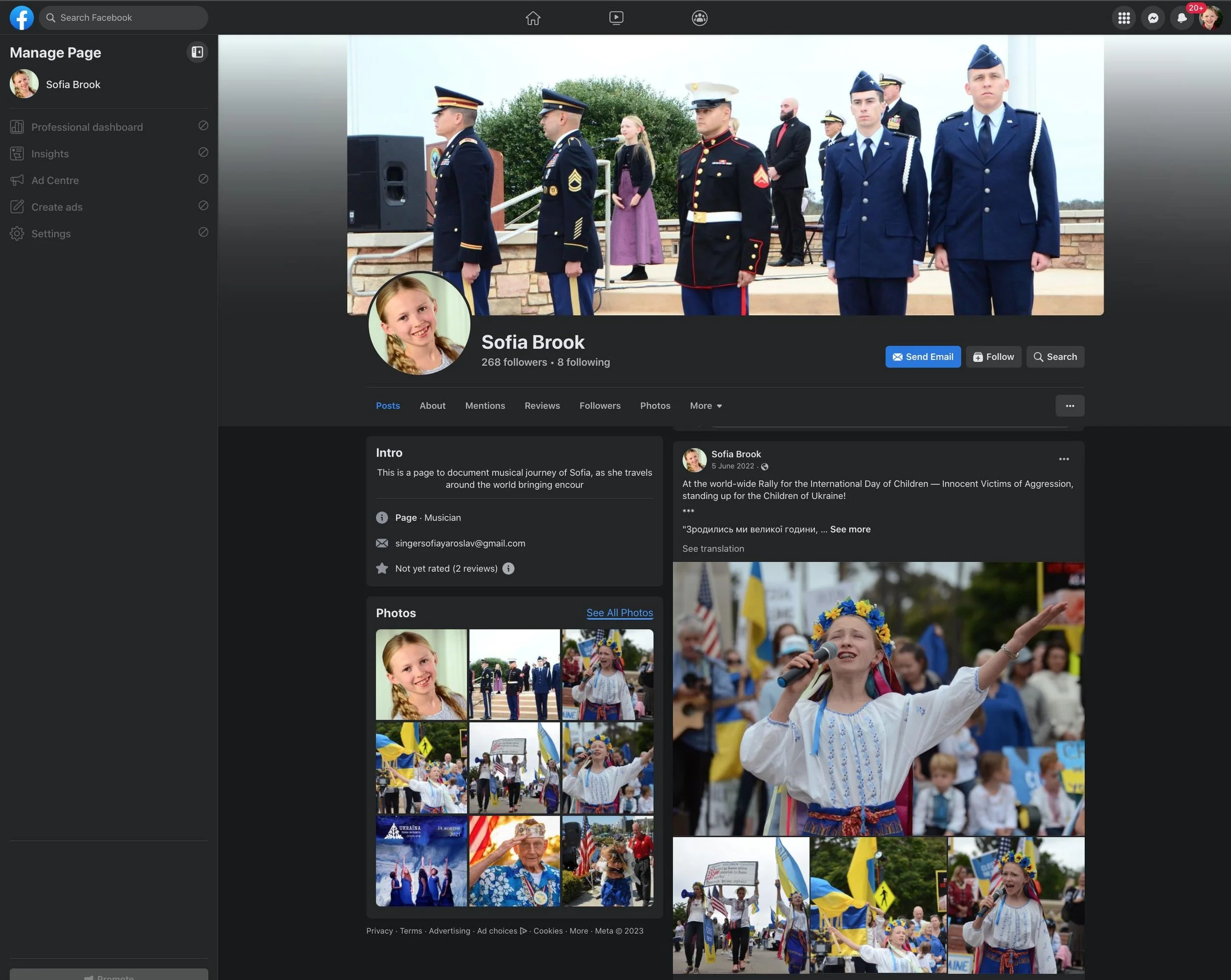
Task: Click the Send Email button
Action: 923,357
